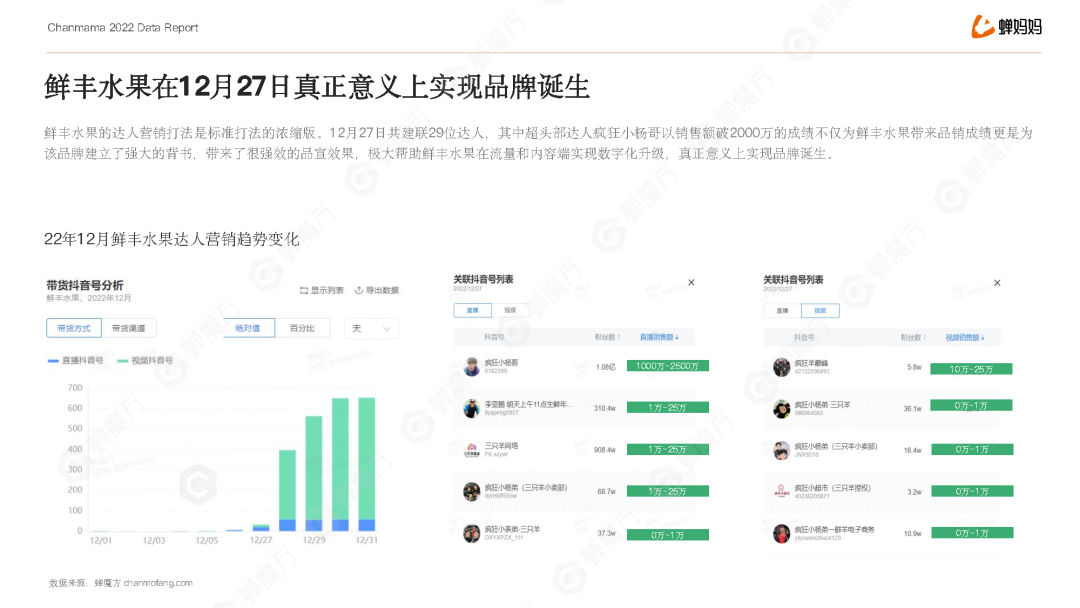
Task: Close the live-stream 关联抖音号列表 panel
Action: point(692,282)
